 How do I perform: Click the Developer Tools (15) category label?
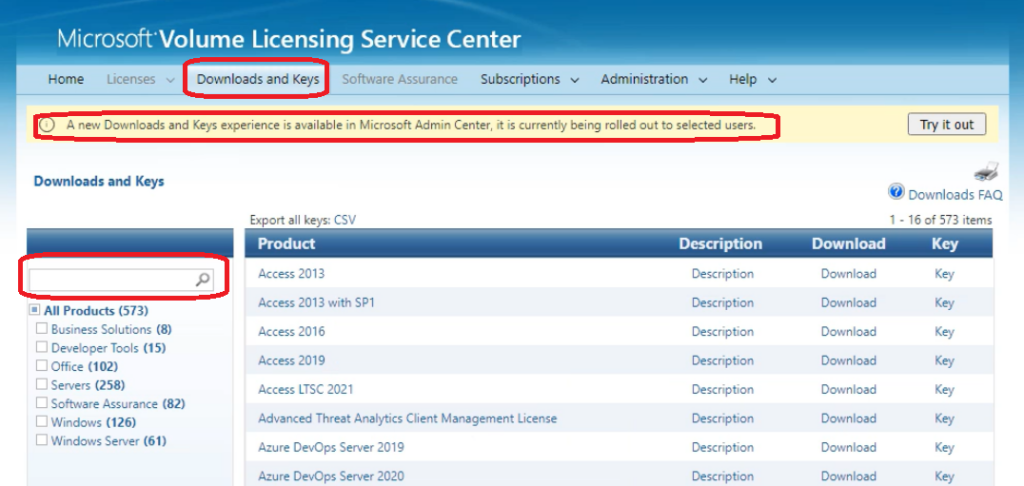pyautogui.click(x=108, y=348)
